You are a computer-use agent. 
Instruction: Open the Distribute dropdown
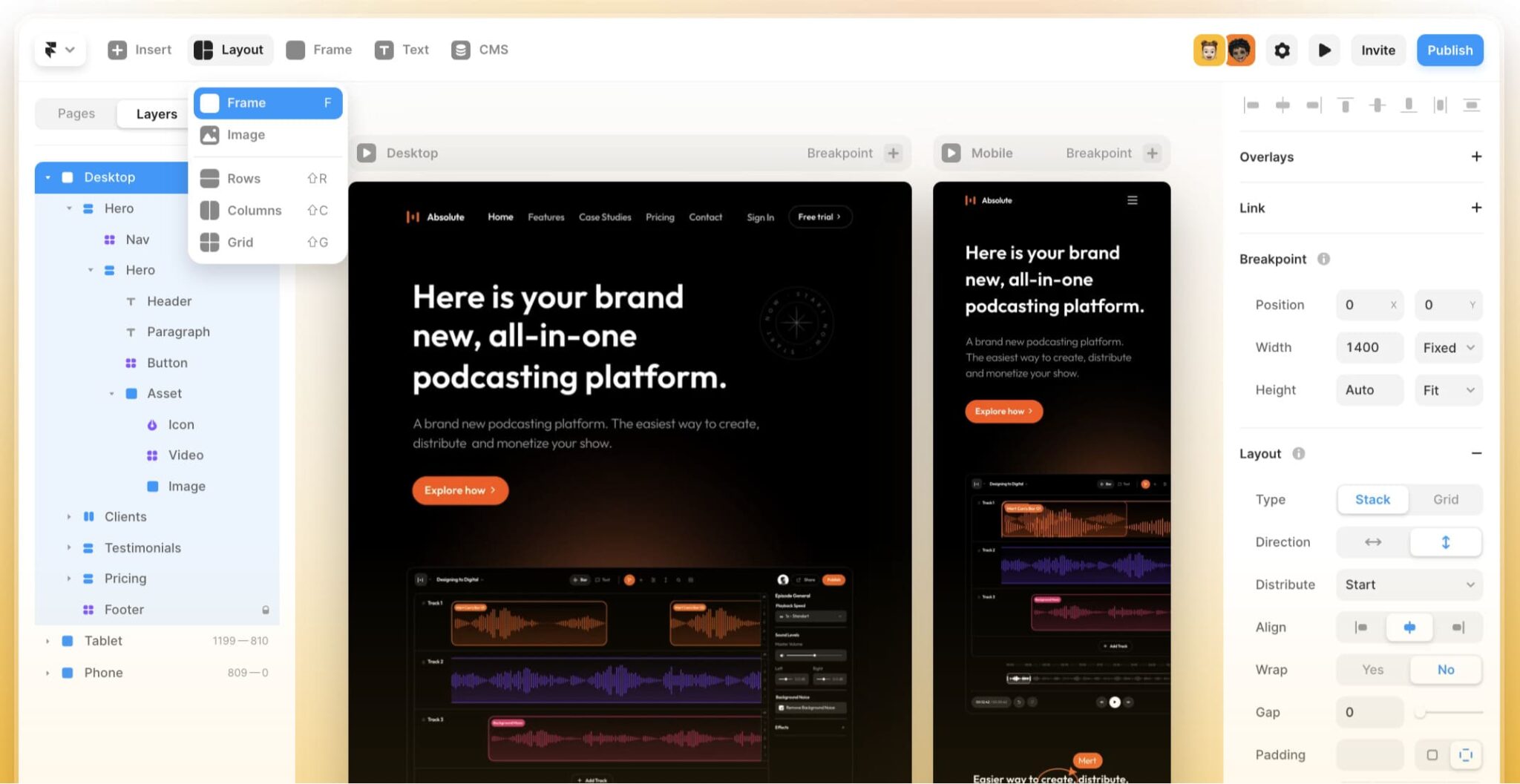coord(1409,584)
